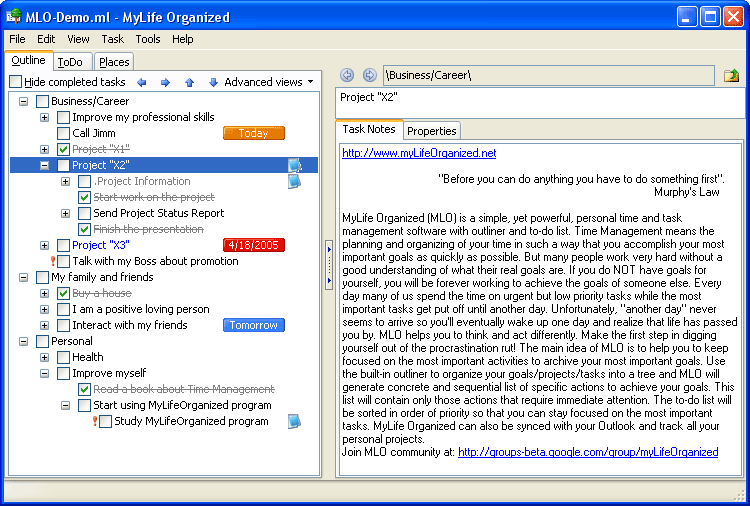Click the blue up arrow outline button
The width and height of the screenshot is (750, 506).
189,82
